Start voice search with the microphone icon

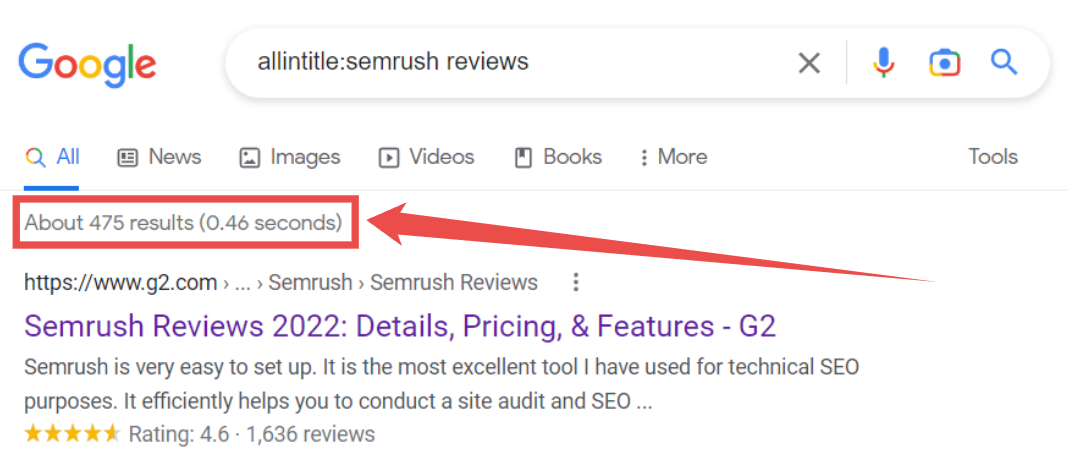click(883, 63)
